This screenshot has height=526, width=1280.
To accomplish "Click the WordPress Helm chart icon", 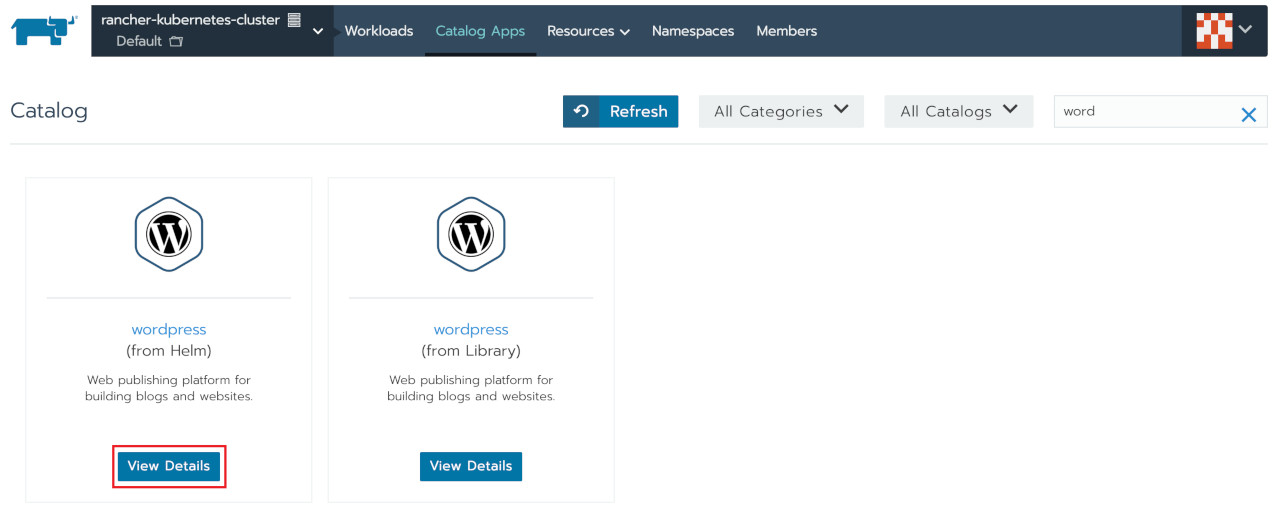I will click(x=169, y=235).
